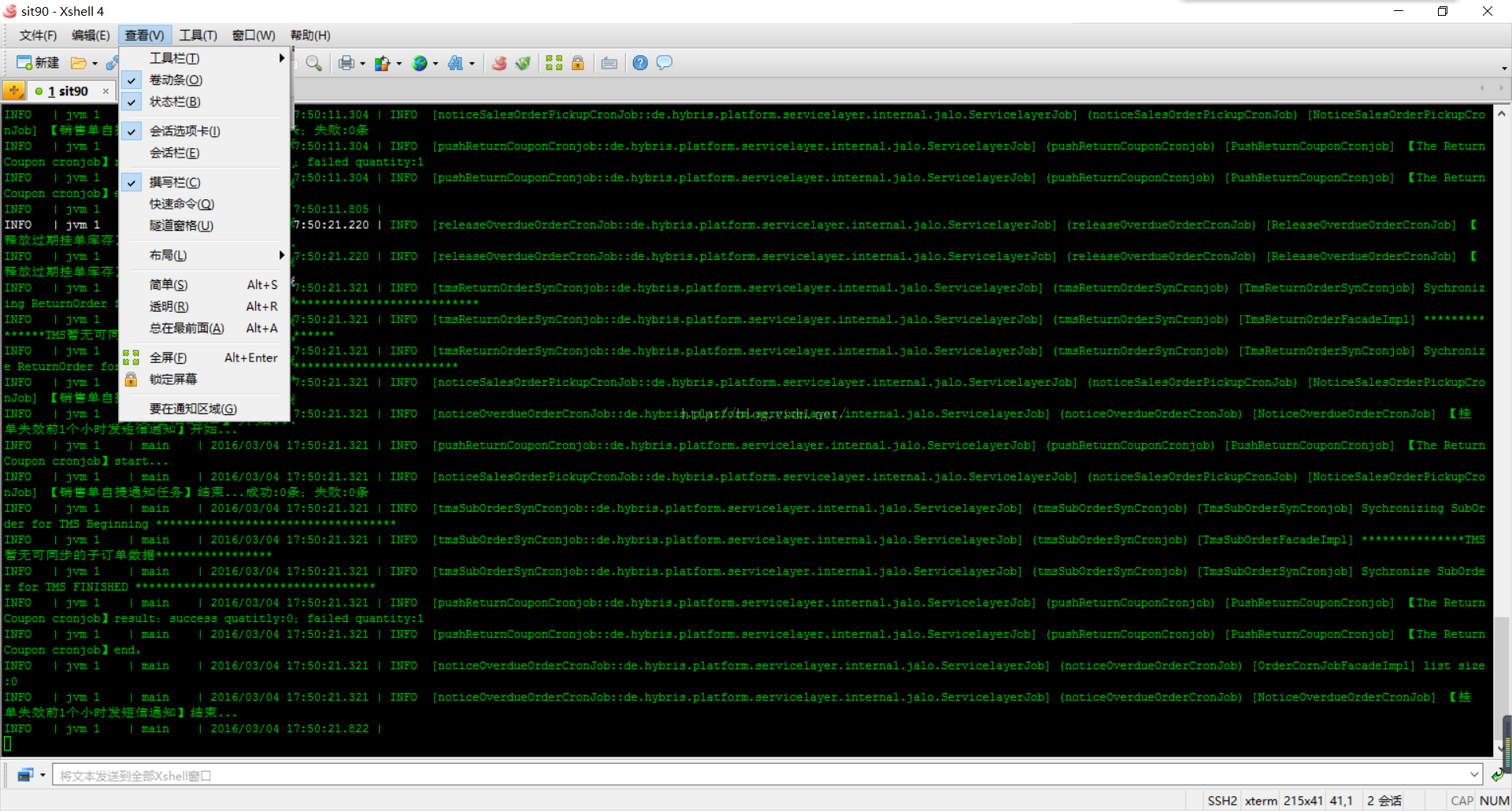The height and width of the screenshot is (811, 1512).
Task: Select the 1 sit90 session tab
Action: [x=68, y=91]
